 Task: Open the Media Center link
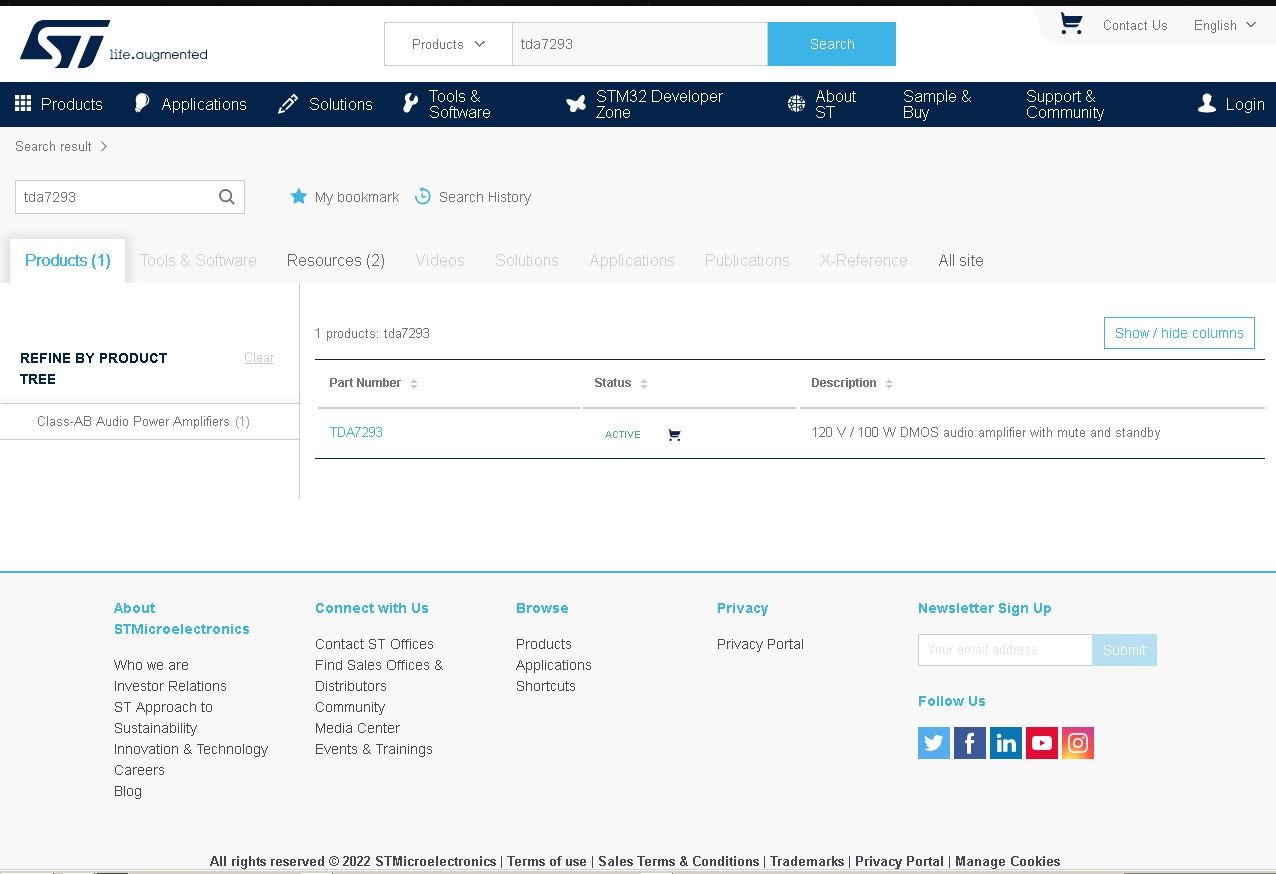coord(357,728)
